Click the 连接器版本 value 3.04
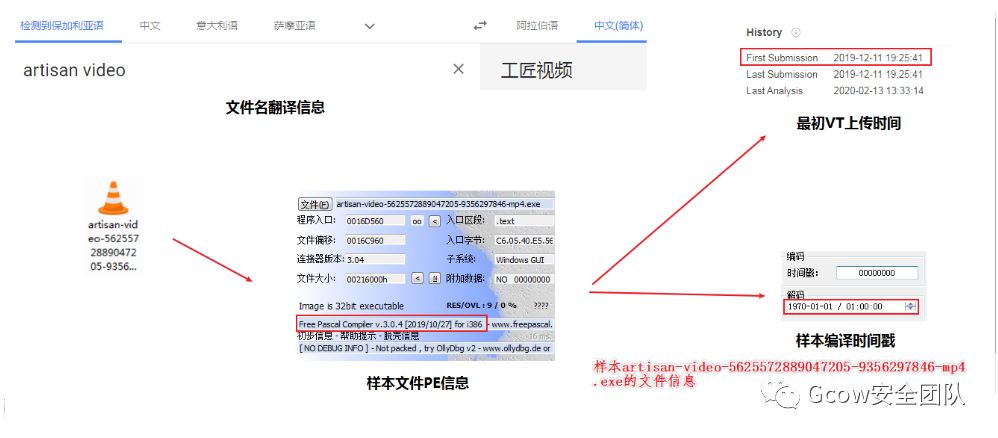The image size is (998, 438). [375, 259]
